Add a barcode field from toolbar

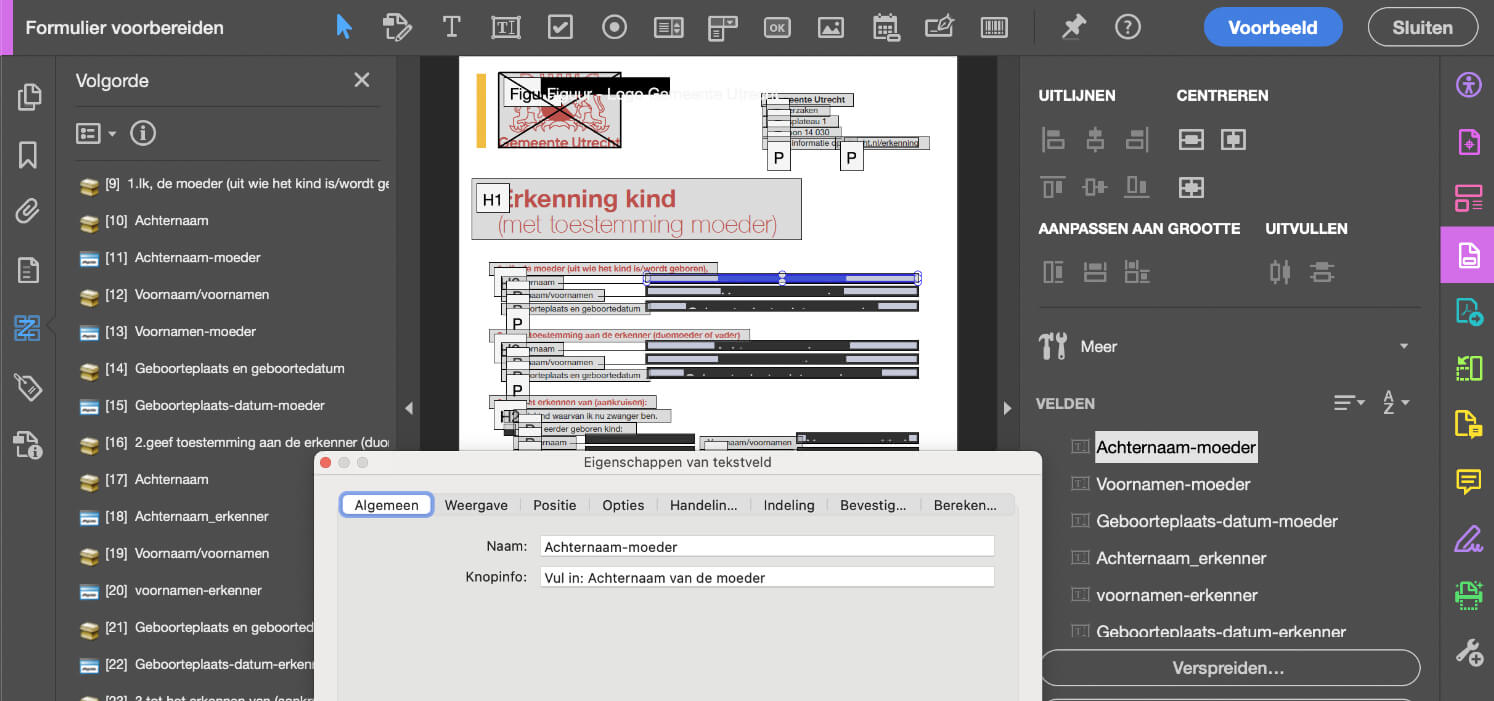point(993,27)
